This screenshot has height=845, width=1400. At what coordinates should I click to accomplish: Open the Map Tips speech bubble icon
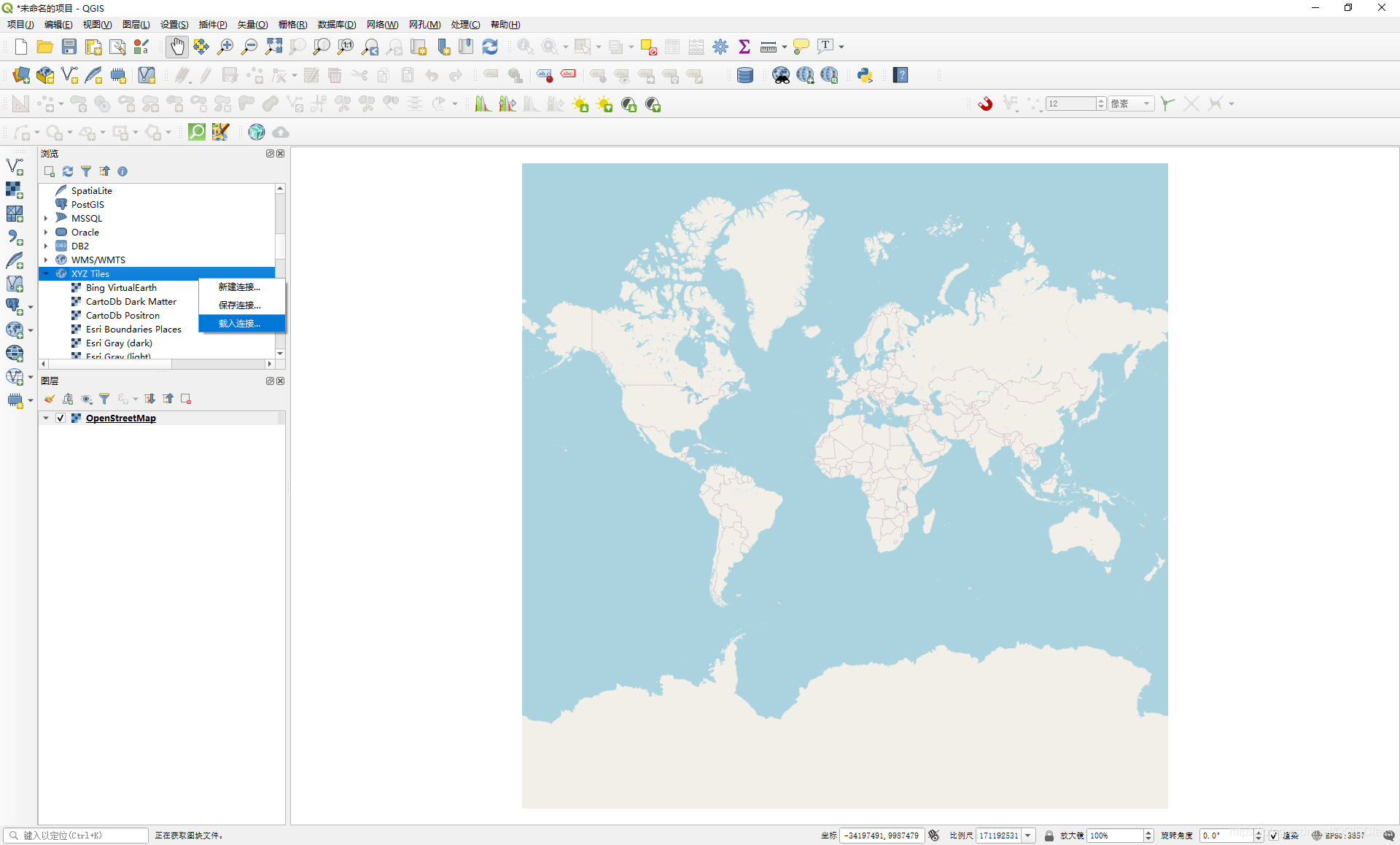(x=801, y=47)
